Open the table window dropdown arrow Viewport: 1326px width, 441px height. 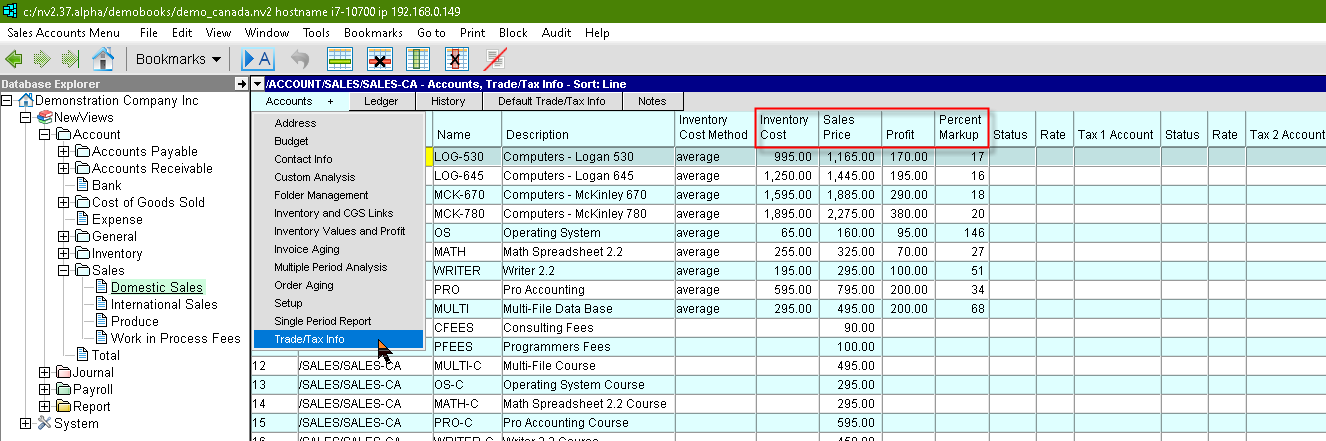click(x=258, y=84)
